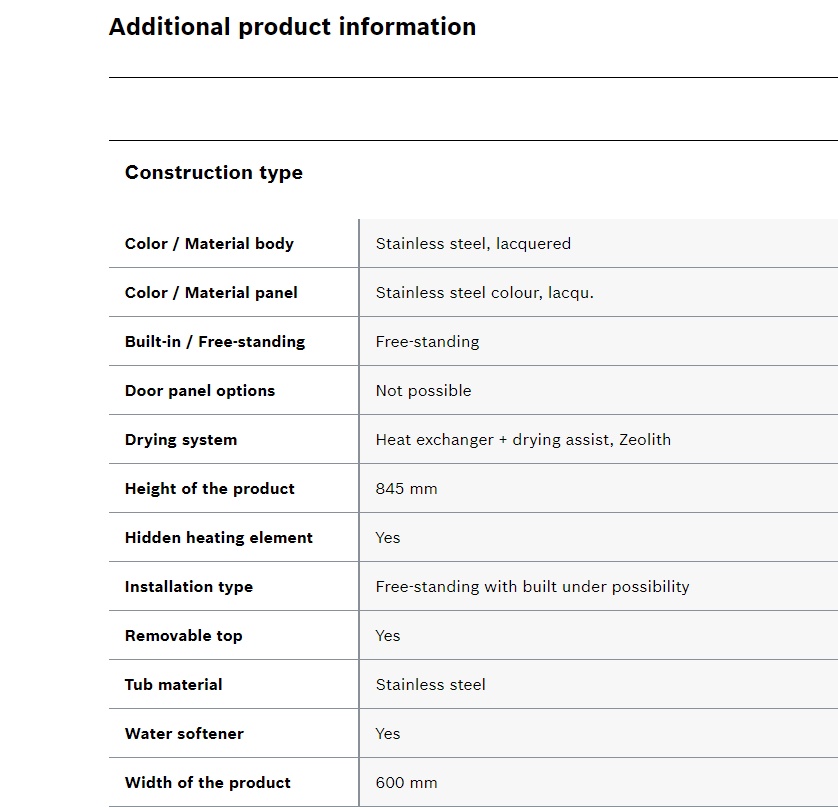Click the Door panel options label
838x807 pixels.
pyautogui.click(x=200, y=391)
